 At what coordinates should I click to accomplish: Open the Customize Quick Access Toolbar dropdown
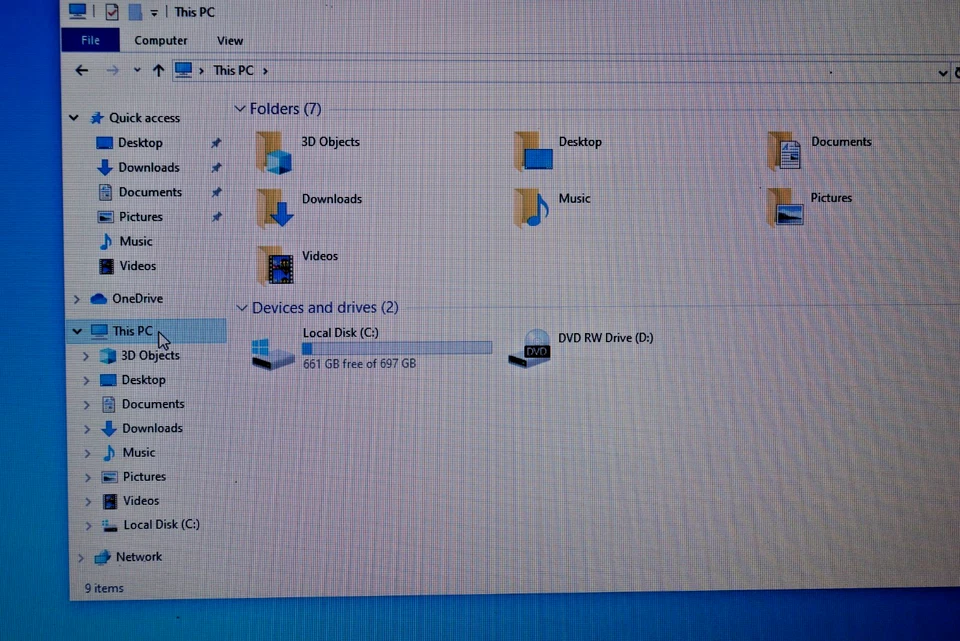point(153,12)
